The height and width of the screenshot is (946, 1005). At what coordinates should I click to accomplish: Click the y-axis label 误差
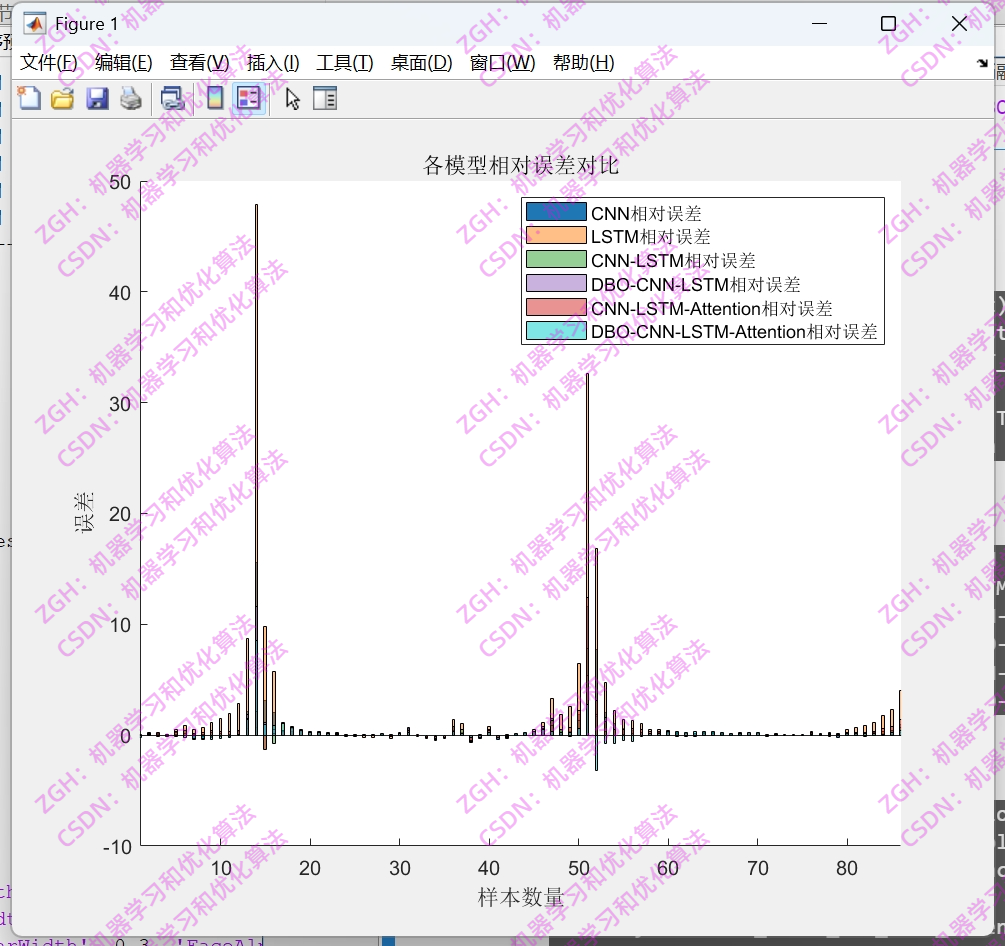(x=84, y=513)
